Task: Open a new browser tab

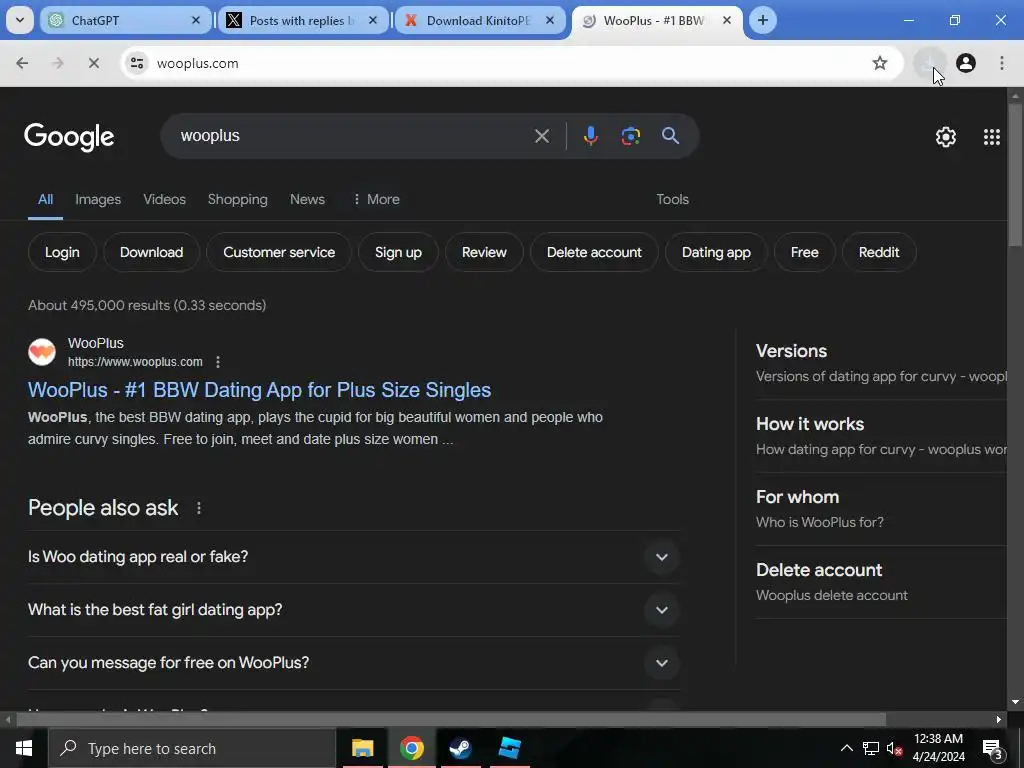Action: coord(763,20)
